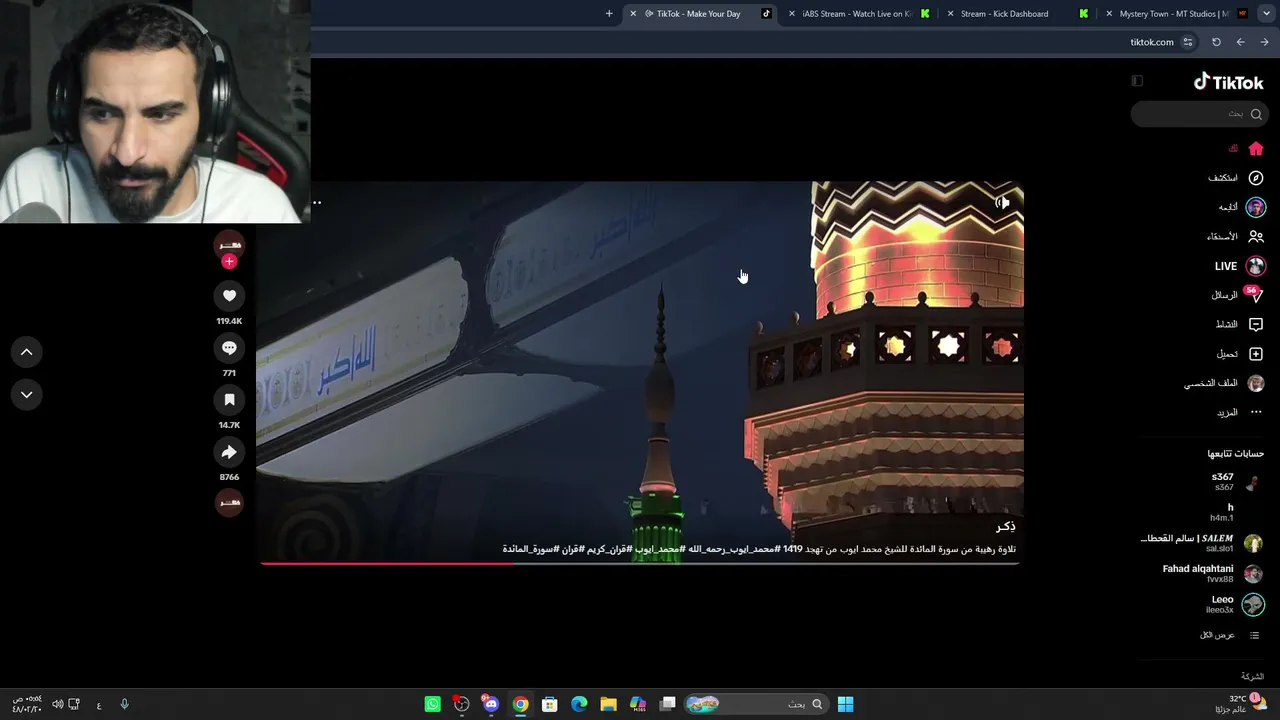Mute the video with the speaker icon
Screen dimensions: 1280x720
tap(1002, 202)
